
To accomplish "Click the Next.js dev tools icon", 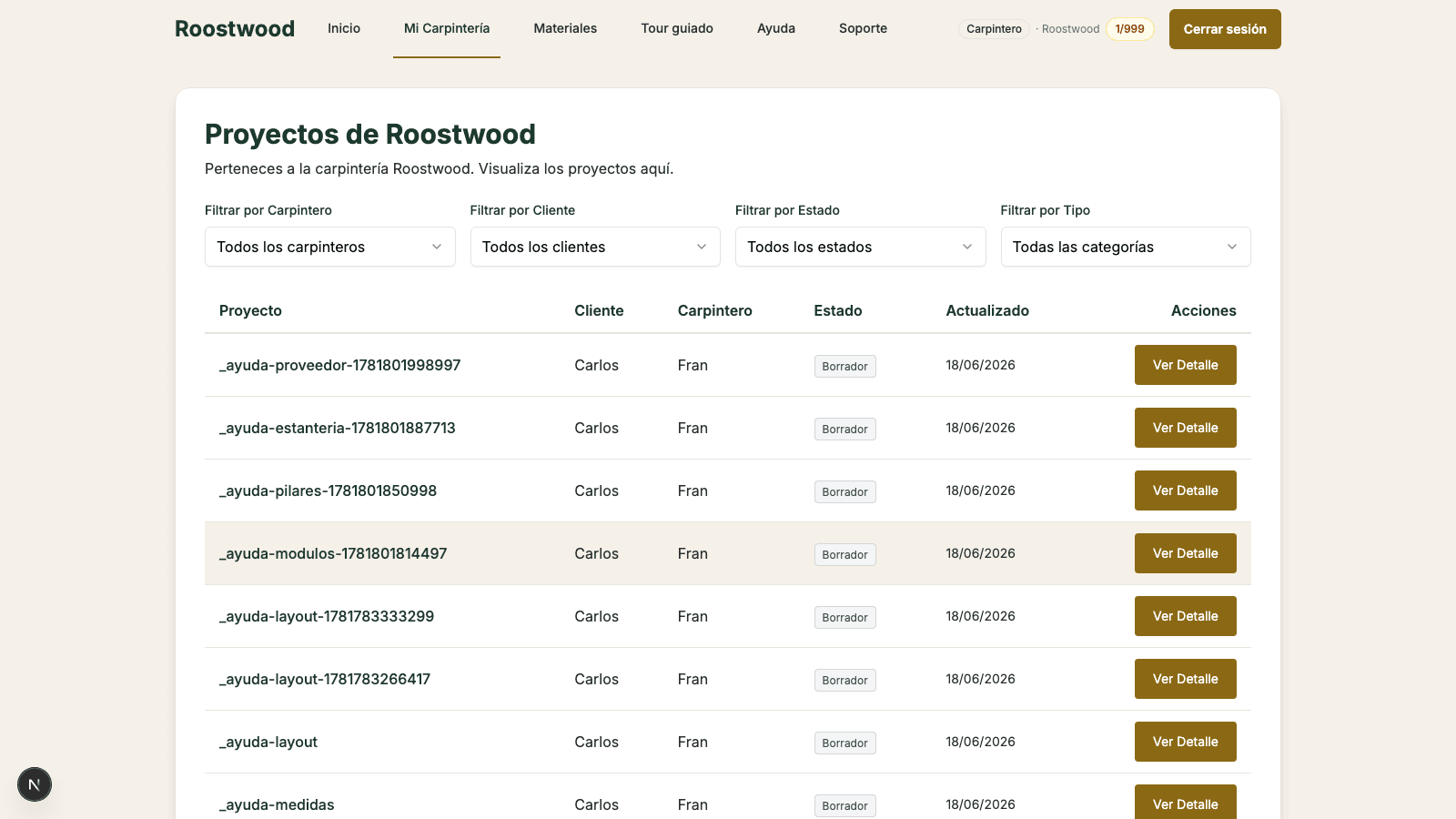I will (35, 784).
